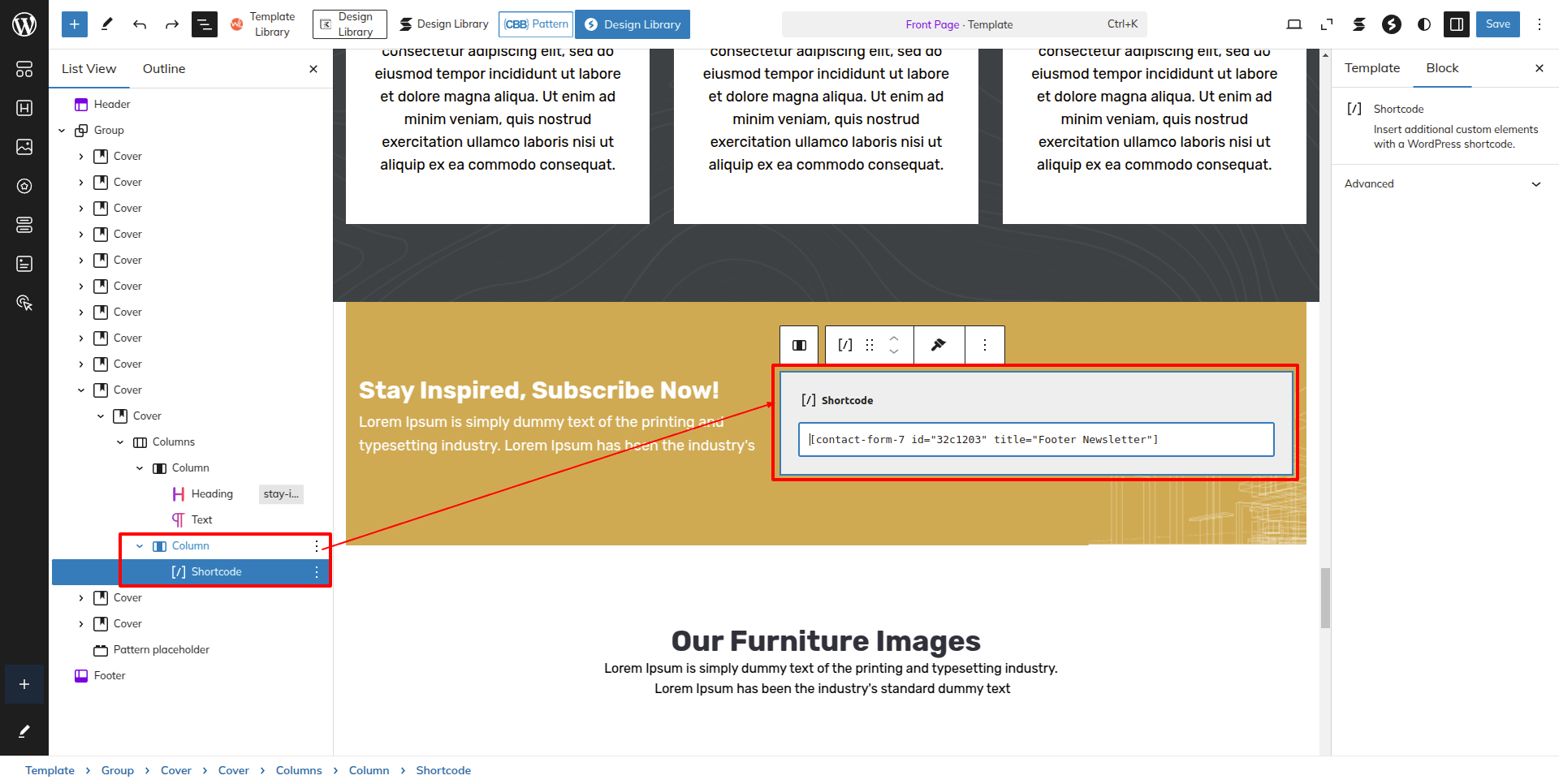Click the pin icon in block toolbar
This screenshot has width=1559, height=784.
939,345
